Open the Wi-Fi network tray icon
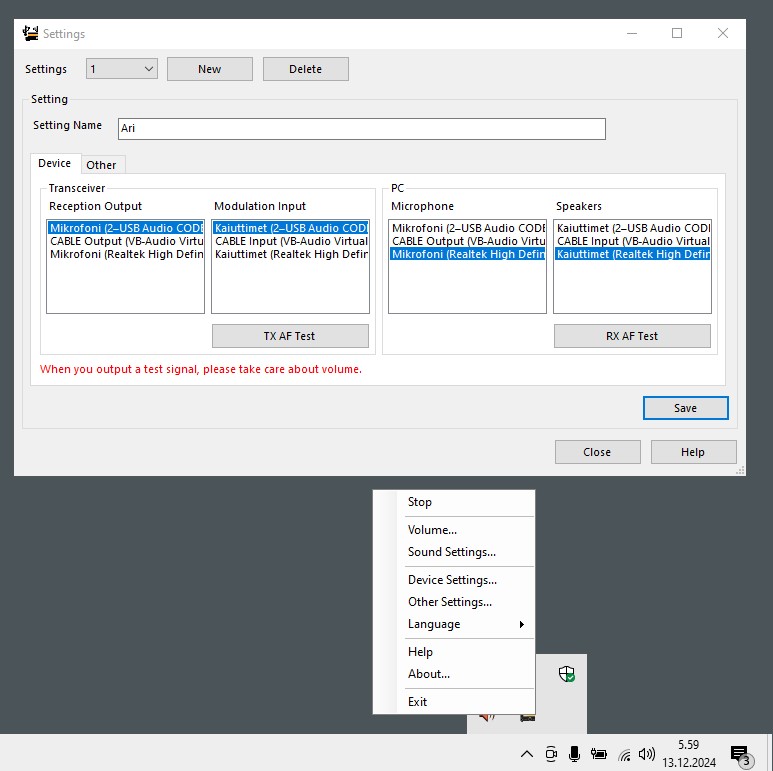 click(x=624, y=754)
